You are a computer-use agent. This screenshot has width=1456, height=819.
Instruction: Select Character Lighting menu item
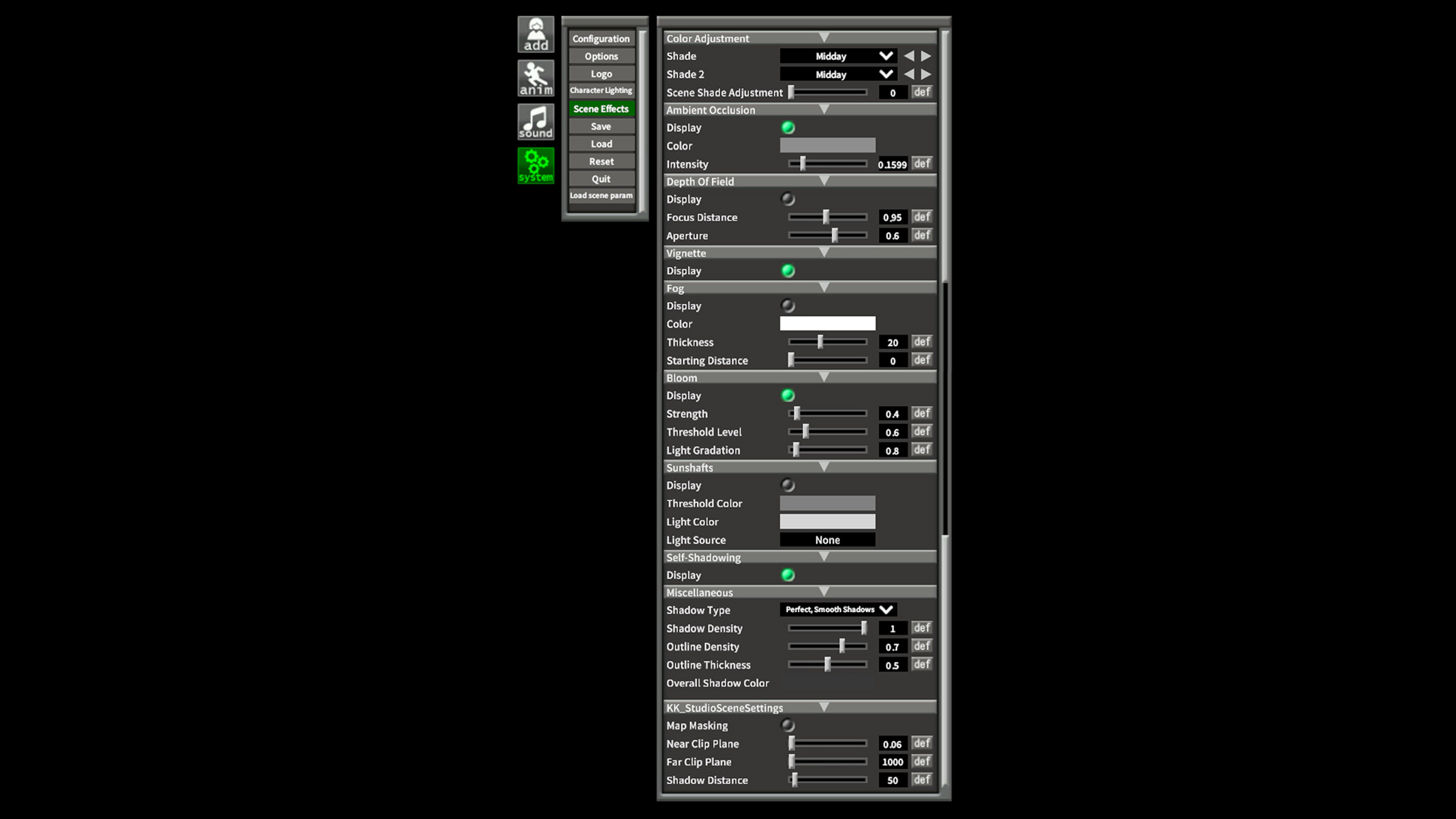point(601,91)
